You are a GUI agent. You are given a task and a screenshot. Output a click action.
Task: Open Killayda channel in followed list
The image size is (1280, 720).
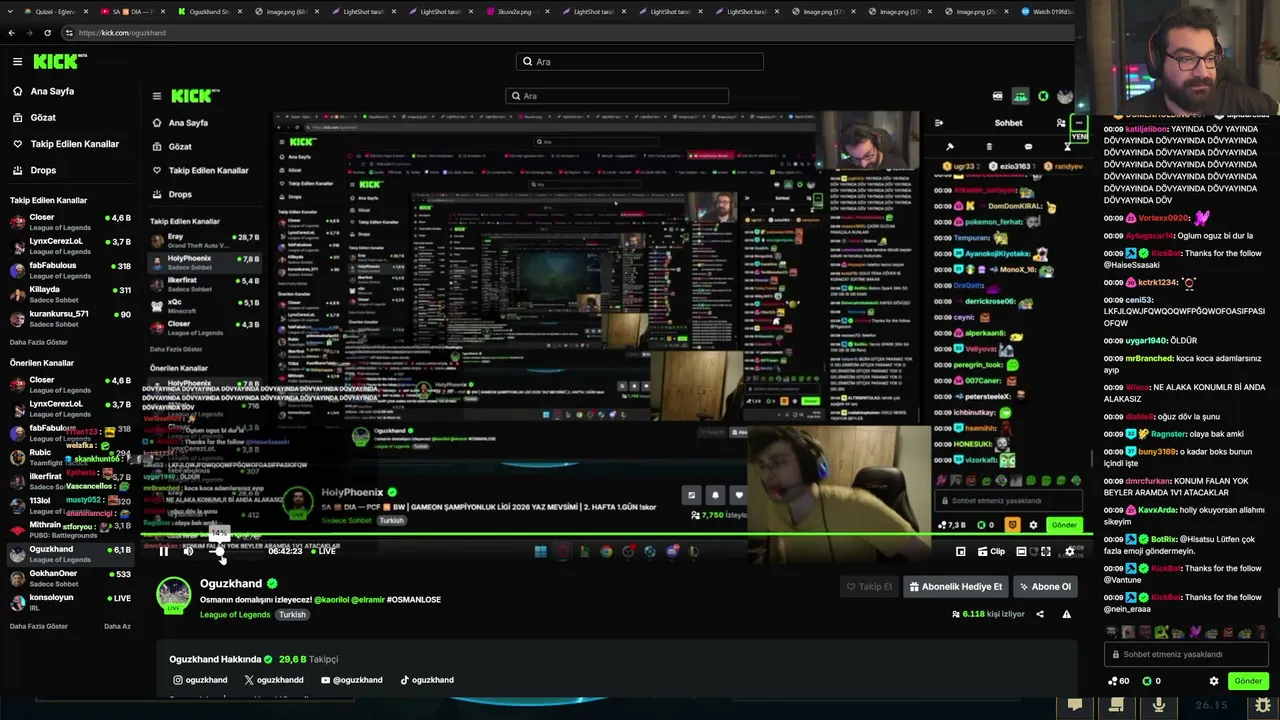click(x=70, y=294)
